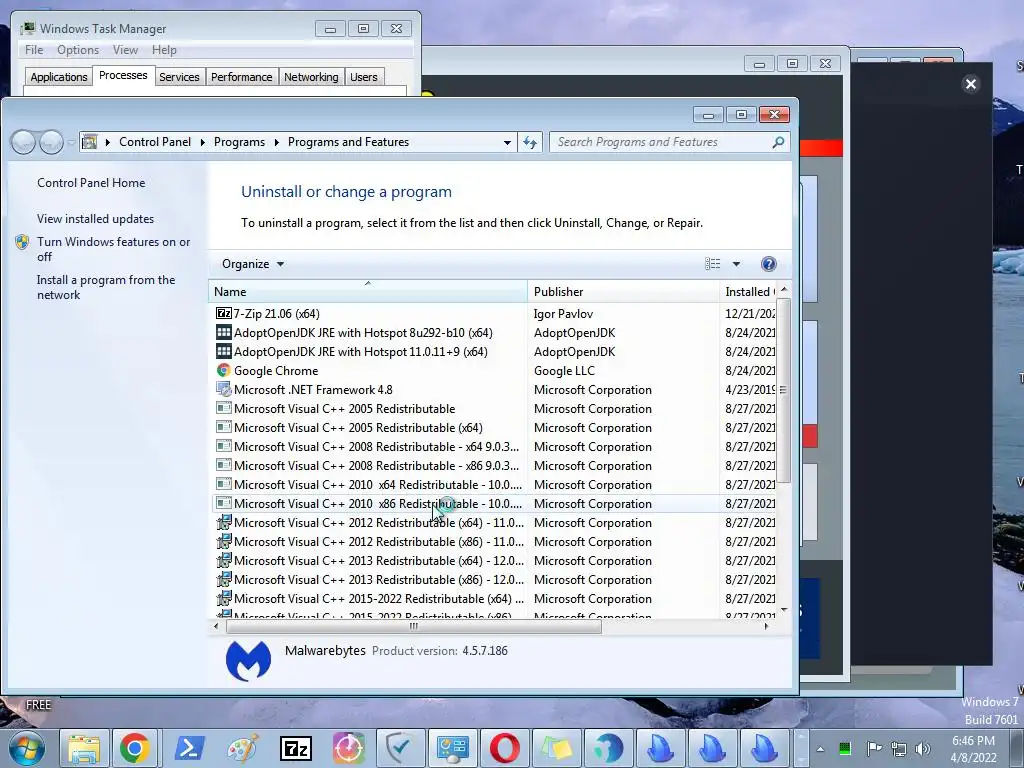Open the Windows Start menu
Screen dimensions: 1024x768
pos(26,748)
